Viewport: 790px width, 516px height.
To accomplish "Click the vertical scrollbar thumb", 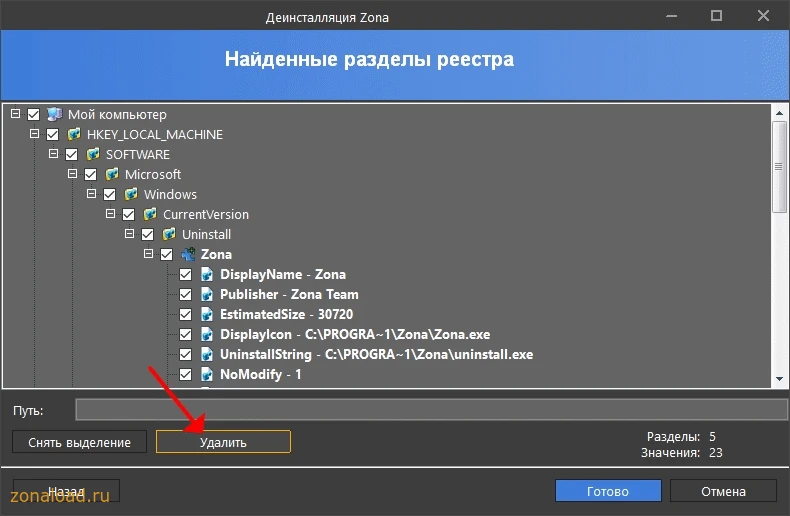I will pyautogui.click(x=779, y=167).
